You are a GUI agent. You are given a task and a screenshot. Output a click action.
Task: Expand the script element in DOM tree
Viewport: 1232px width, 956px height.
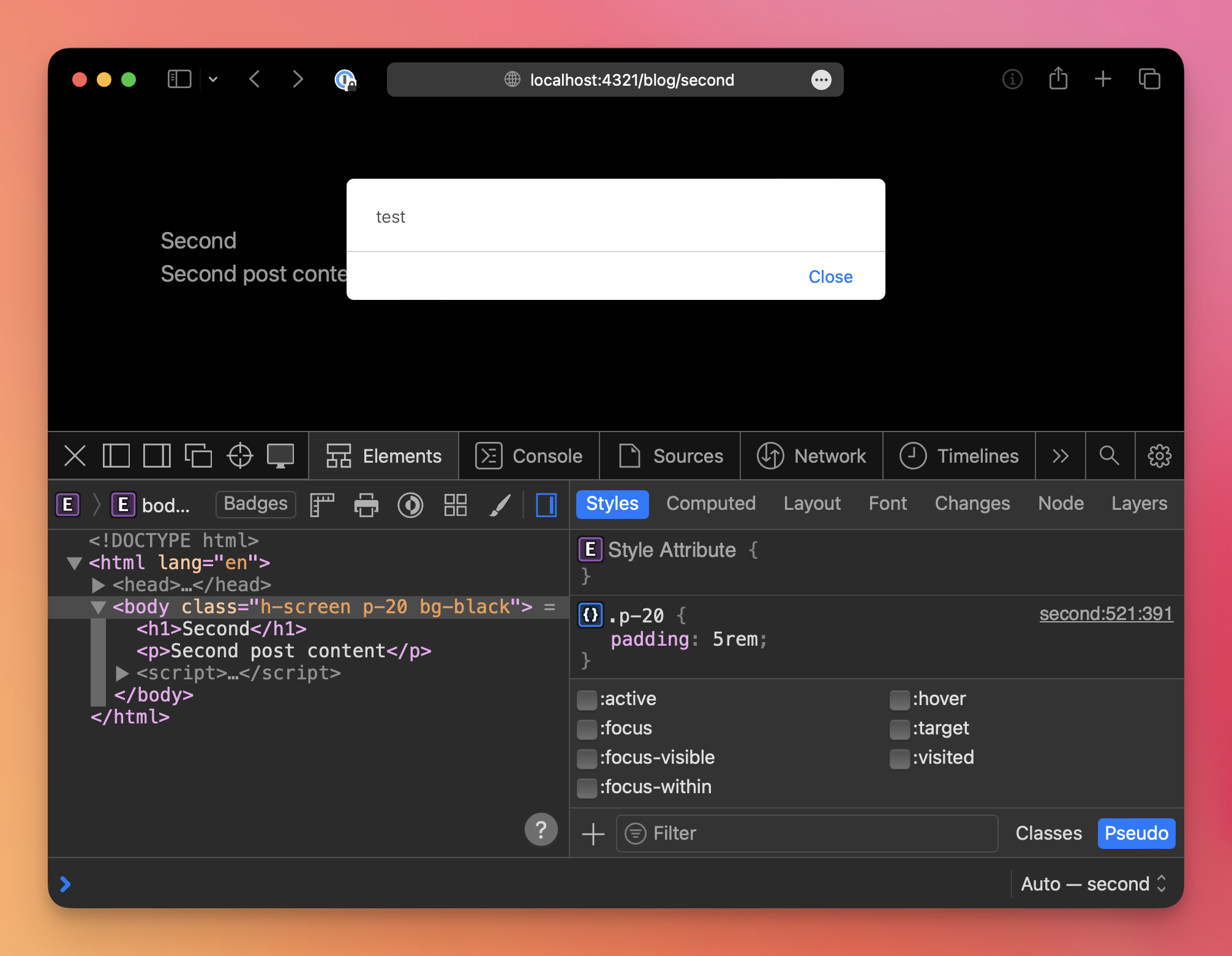pos(122,673)
